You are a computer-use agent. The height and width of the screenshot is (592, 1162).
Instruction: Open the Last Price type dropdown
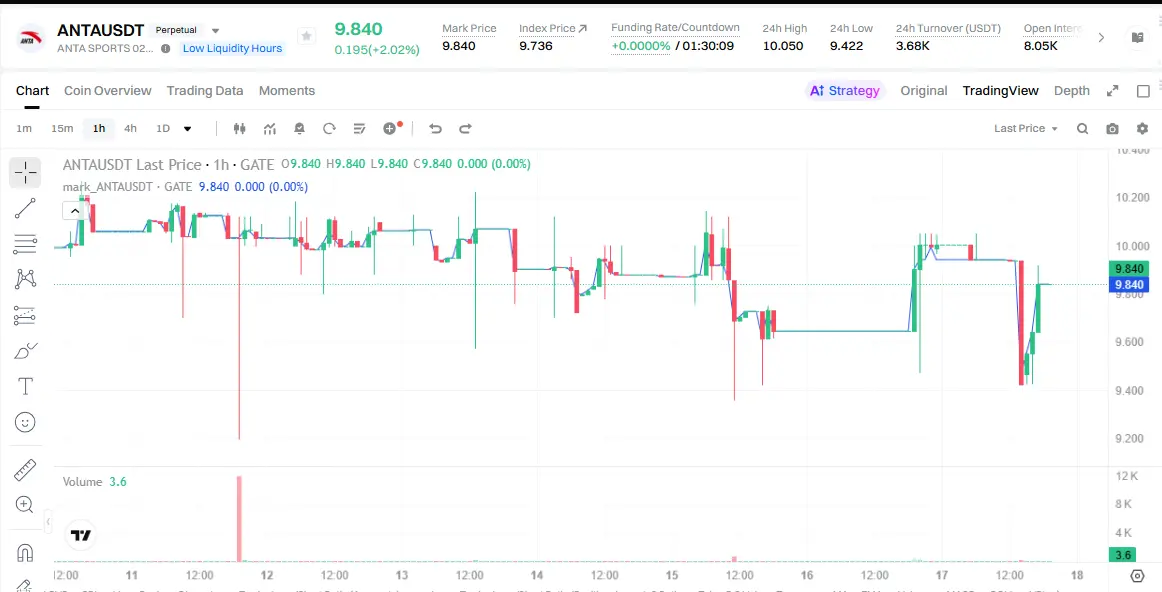(1026, 128)
